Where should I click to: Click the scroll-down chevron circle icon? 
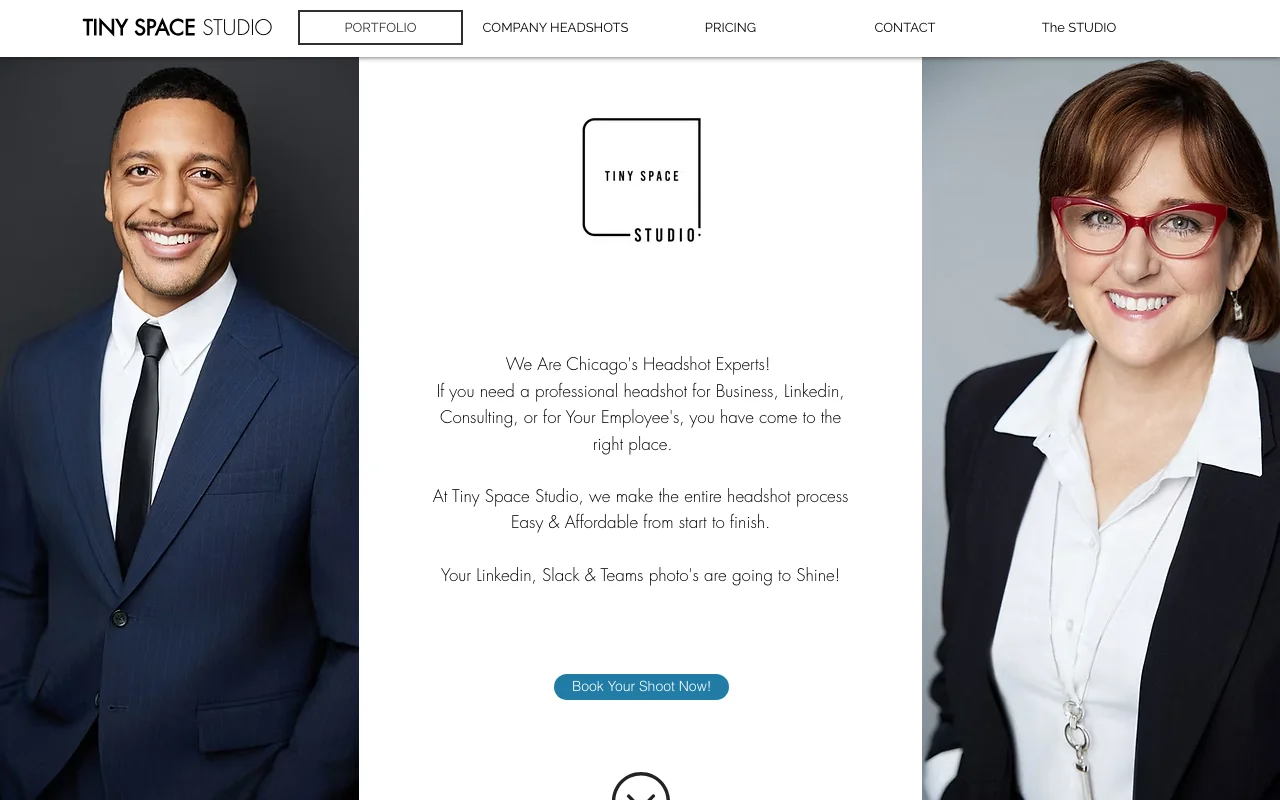click(641, 787)
